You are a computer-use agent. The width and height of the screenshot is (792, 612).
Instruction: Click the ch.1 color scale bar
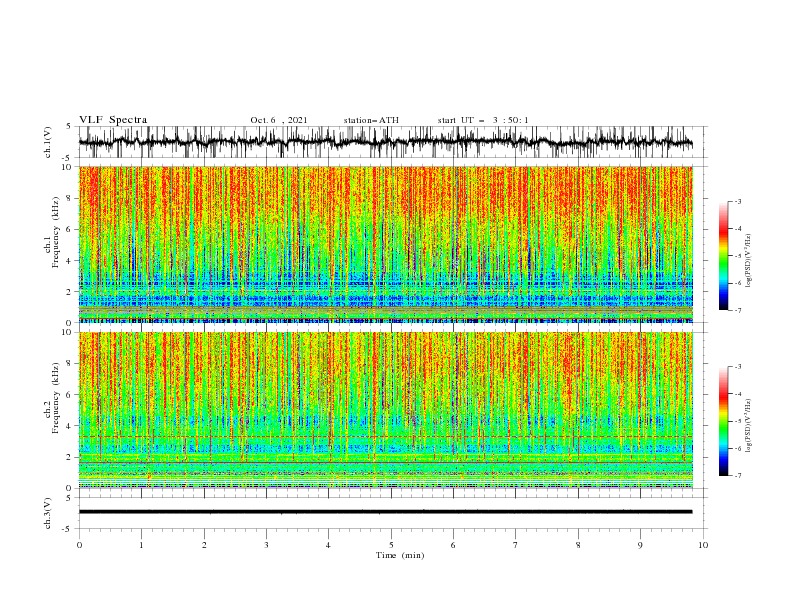pos(723,256)
